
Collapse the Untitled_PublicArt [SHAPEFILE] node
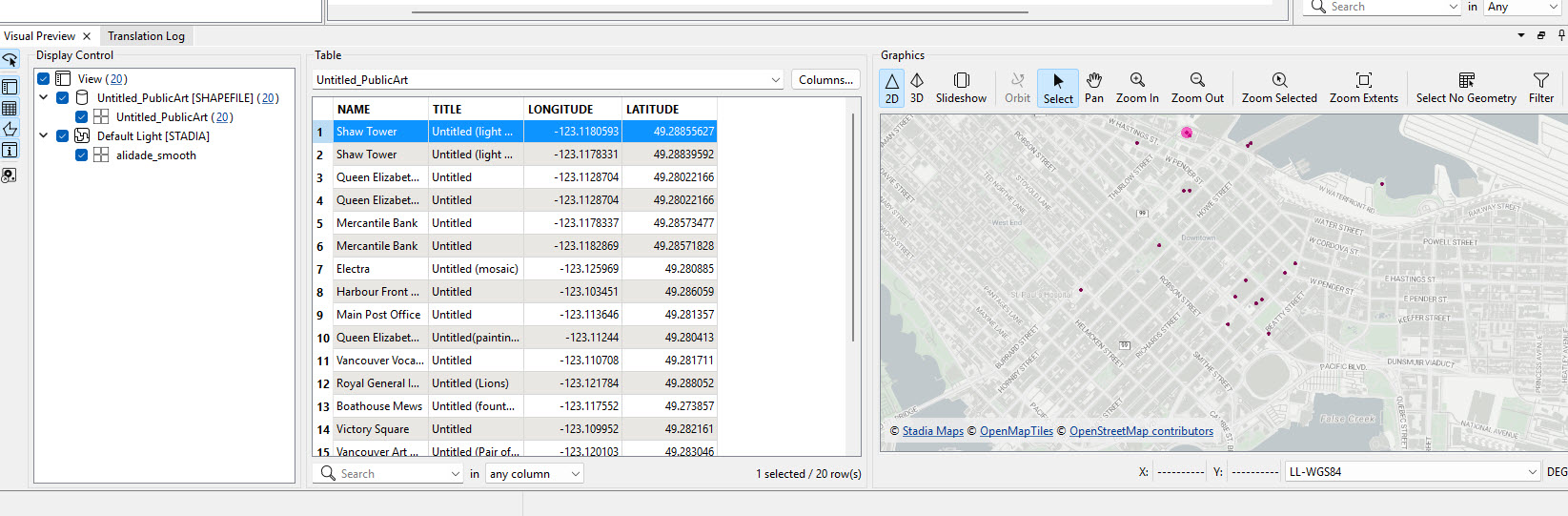[44, 97]
